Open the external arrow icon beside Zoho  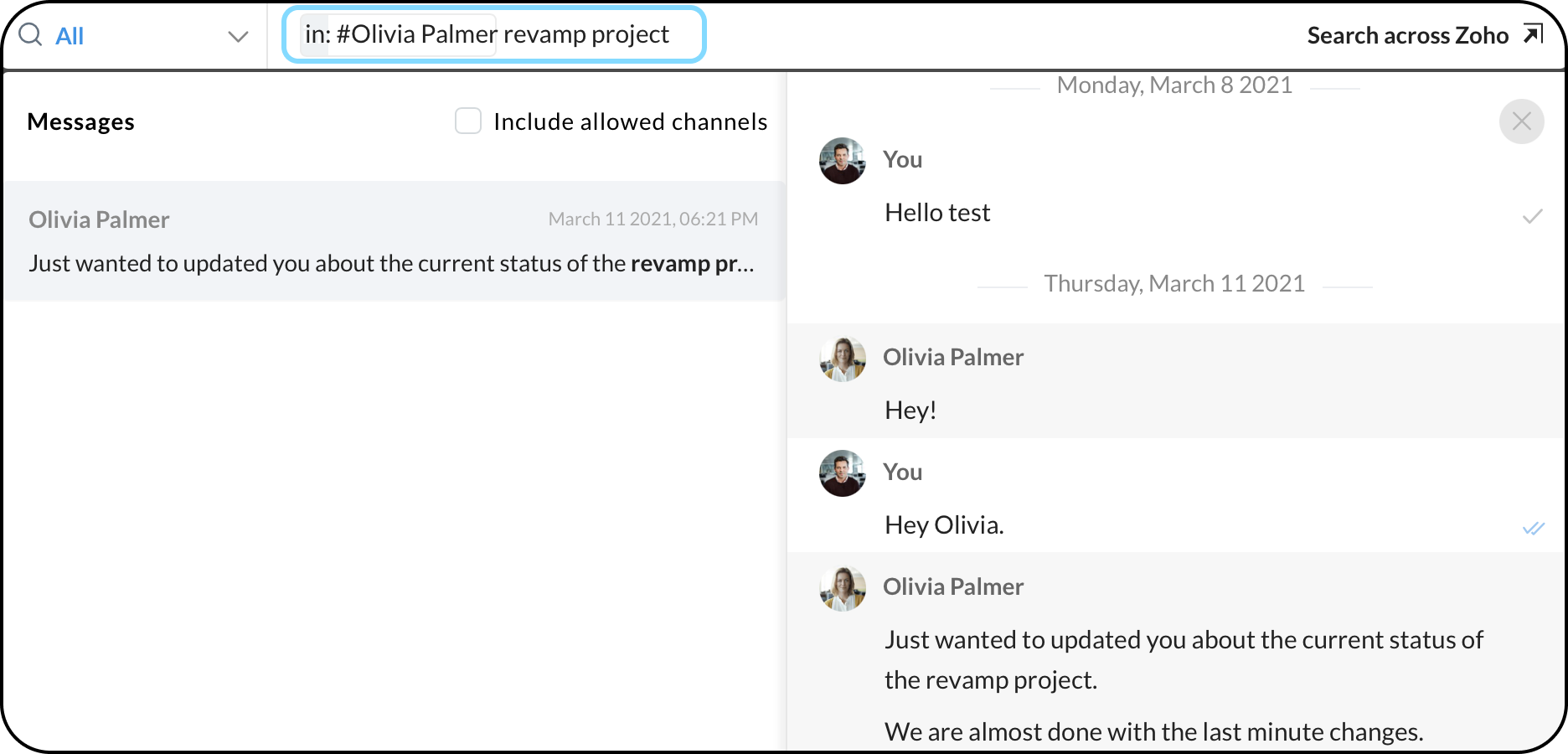[1533, 34]
